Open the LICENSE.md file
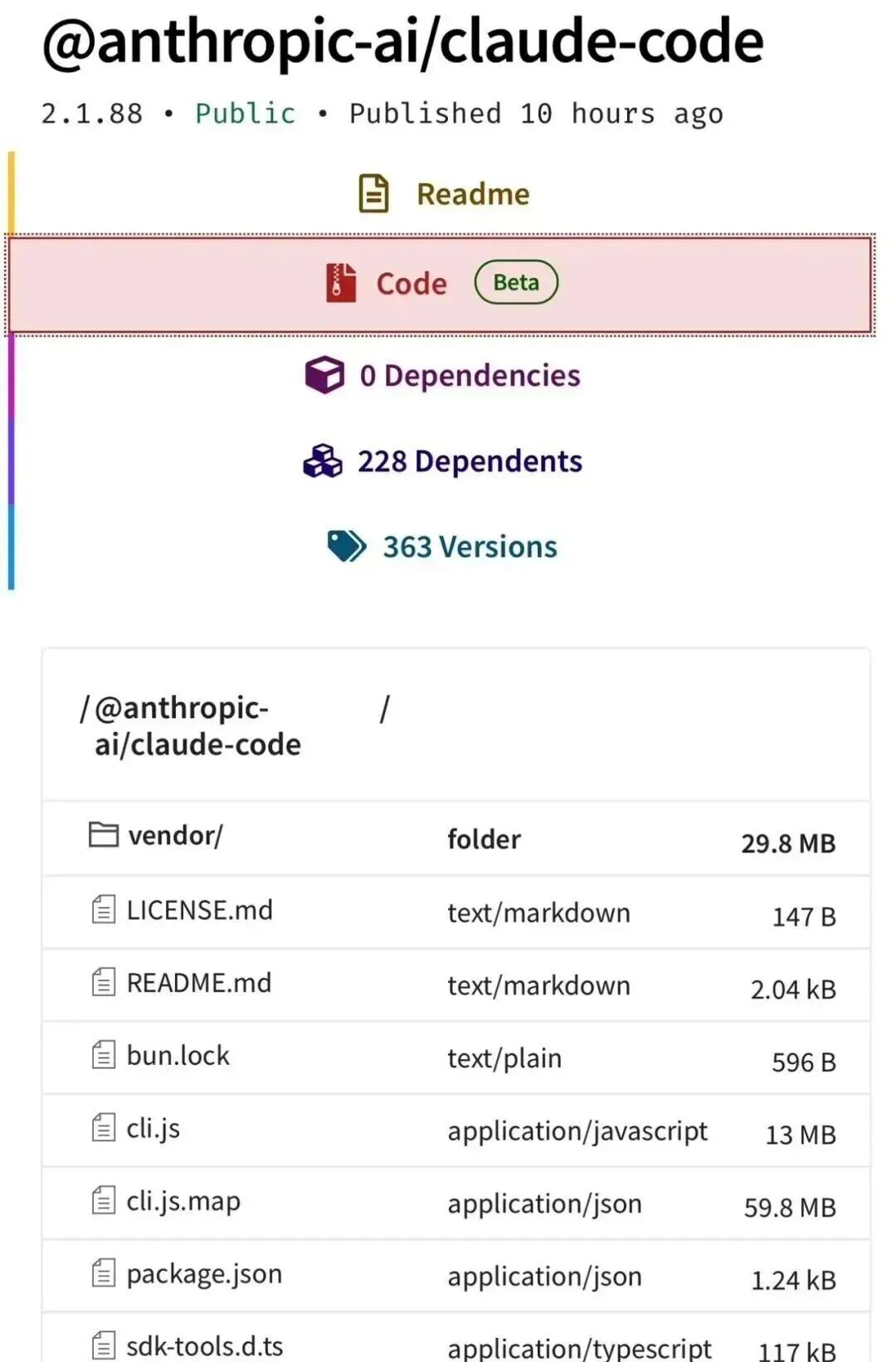The width and height of the screenshot is (896, 1362). pos(199,910)
